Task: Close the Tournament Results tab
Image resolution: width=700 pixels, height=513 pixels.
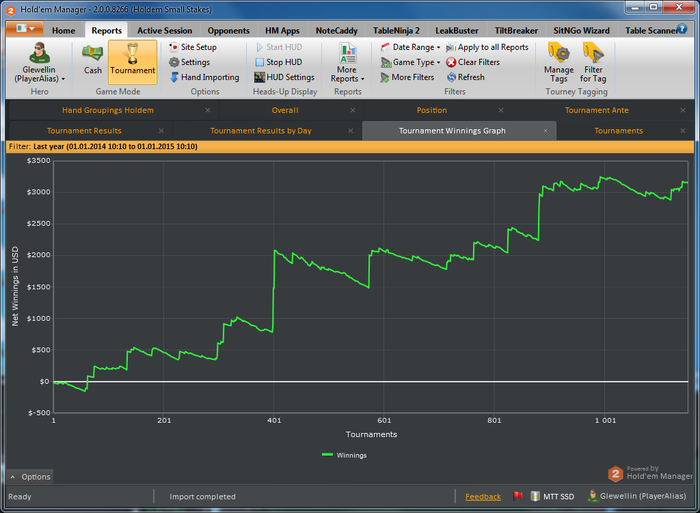Action: point(161,131)
